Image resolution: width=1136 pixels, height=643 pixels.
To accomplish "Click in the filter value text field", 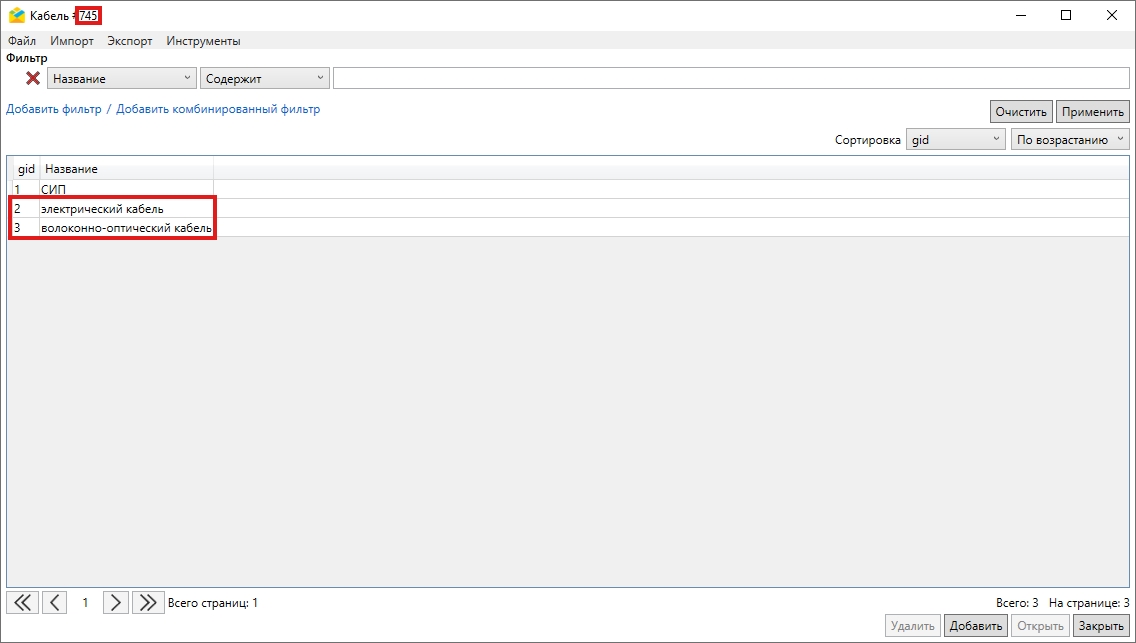I will point(730,79).
